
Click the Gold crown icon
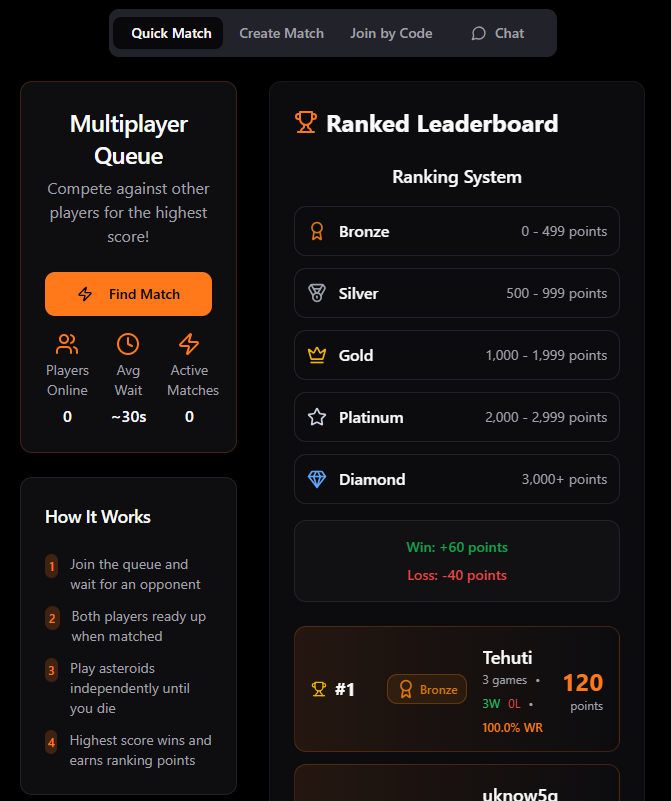(317, 355)
